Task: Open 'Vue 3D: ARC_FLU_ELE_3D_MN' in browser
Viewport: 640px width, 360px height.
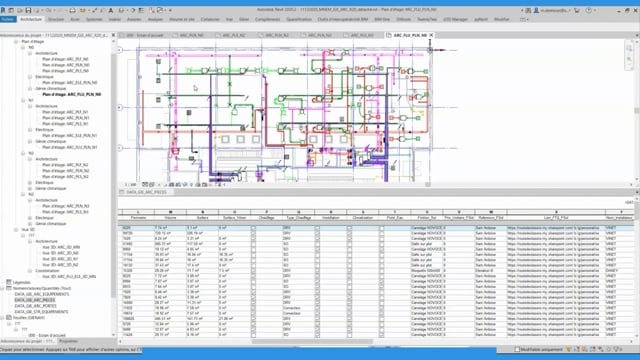Action: click(x=69, y=276)
